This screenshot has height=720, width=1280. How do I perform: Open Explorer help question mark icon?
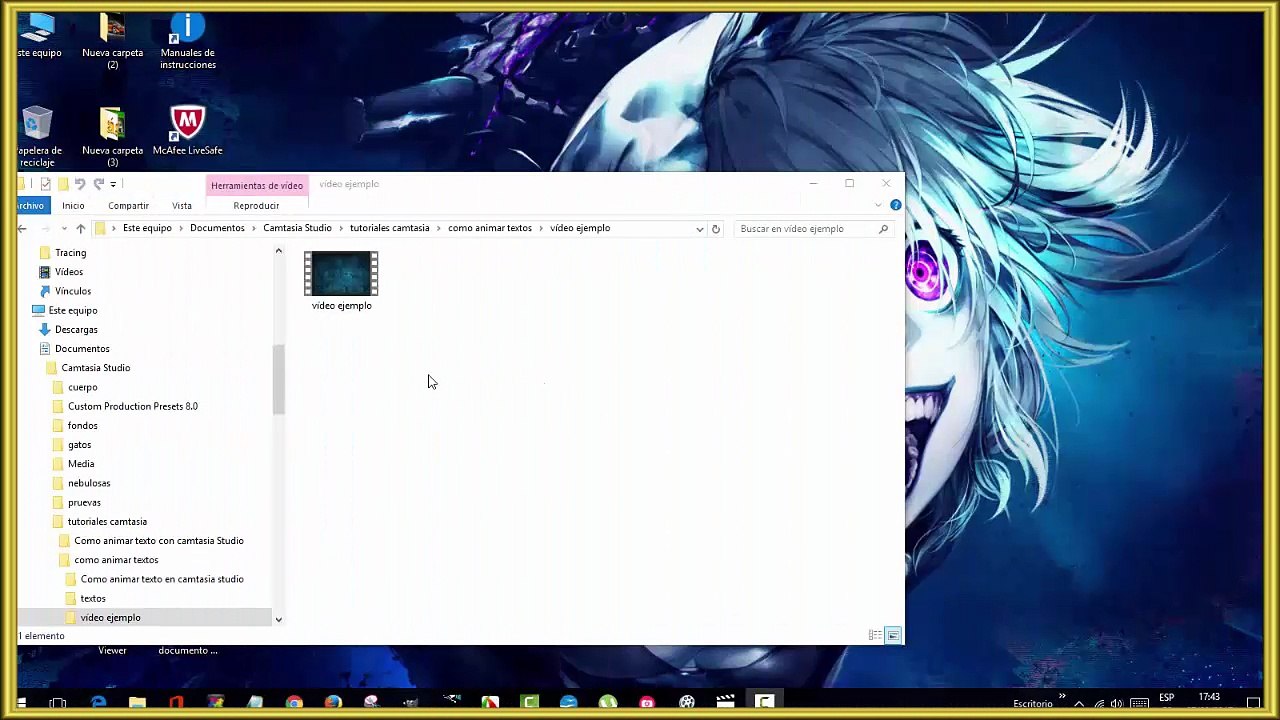(895, 205)
